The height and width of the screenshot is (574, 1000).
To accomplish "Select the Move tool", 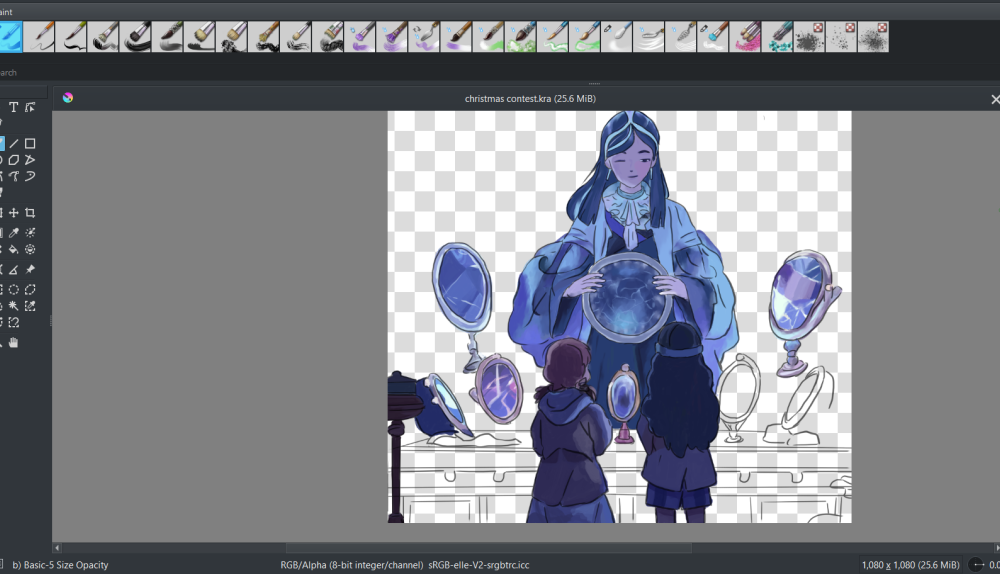I will 13,213.
